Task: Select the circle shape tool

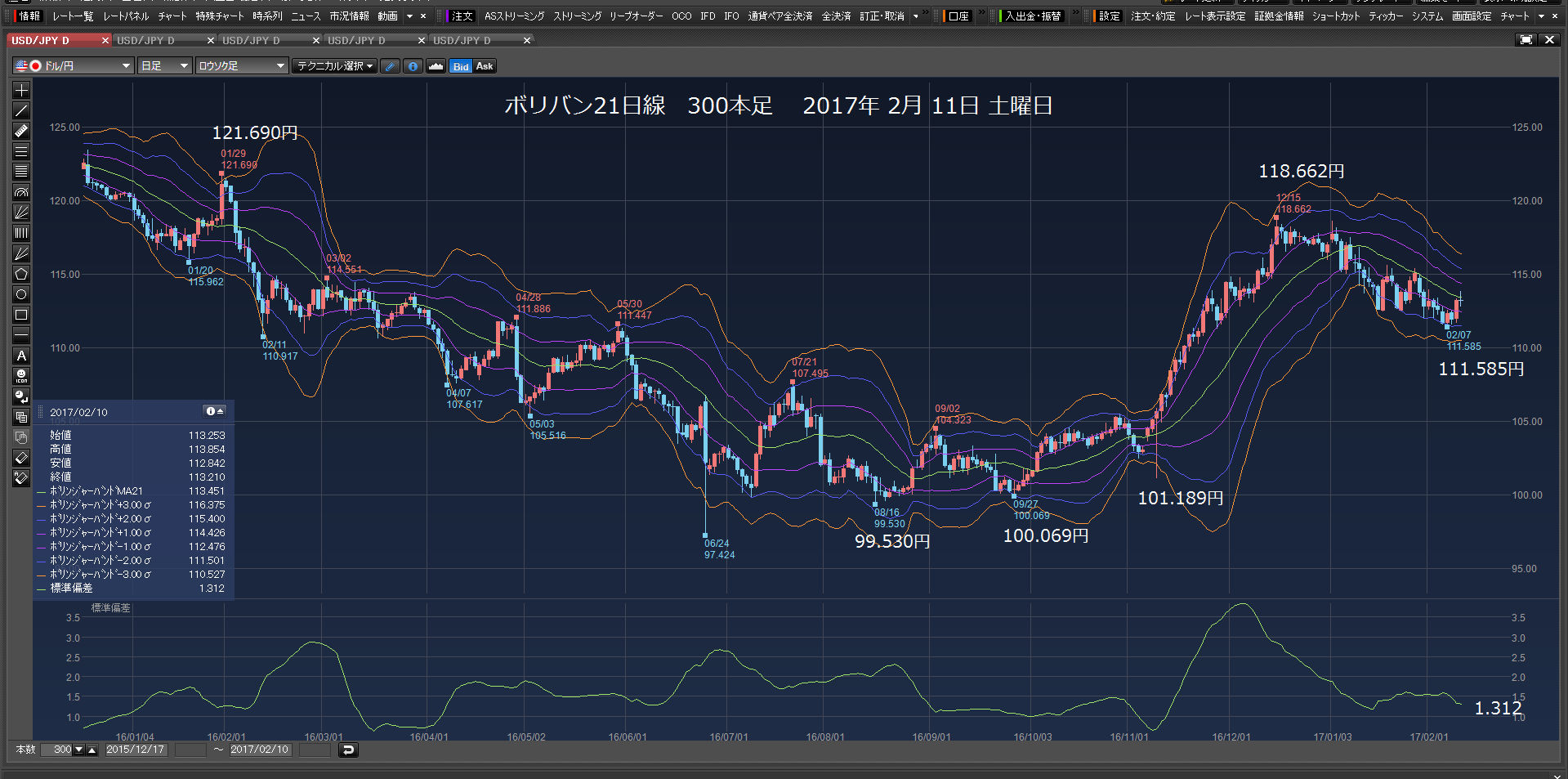Action: [21, 294]
